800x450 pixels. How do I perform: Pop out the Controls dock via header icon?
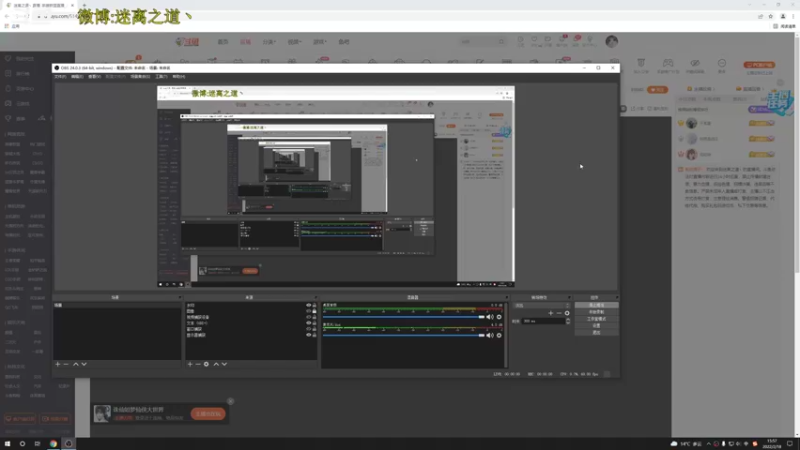[x=616, y=297]
